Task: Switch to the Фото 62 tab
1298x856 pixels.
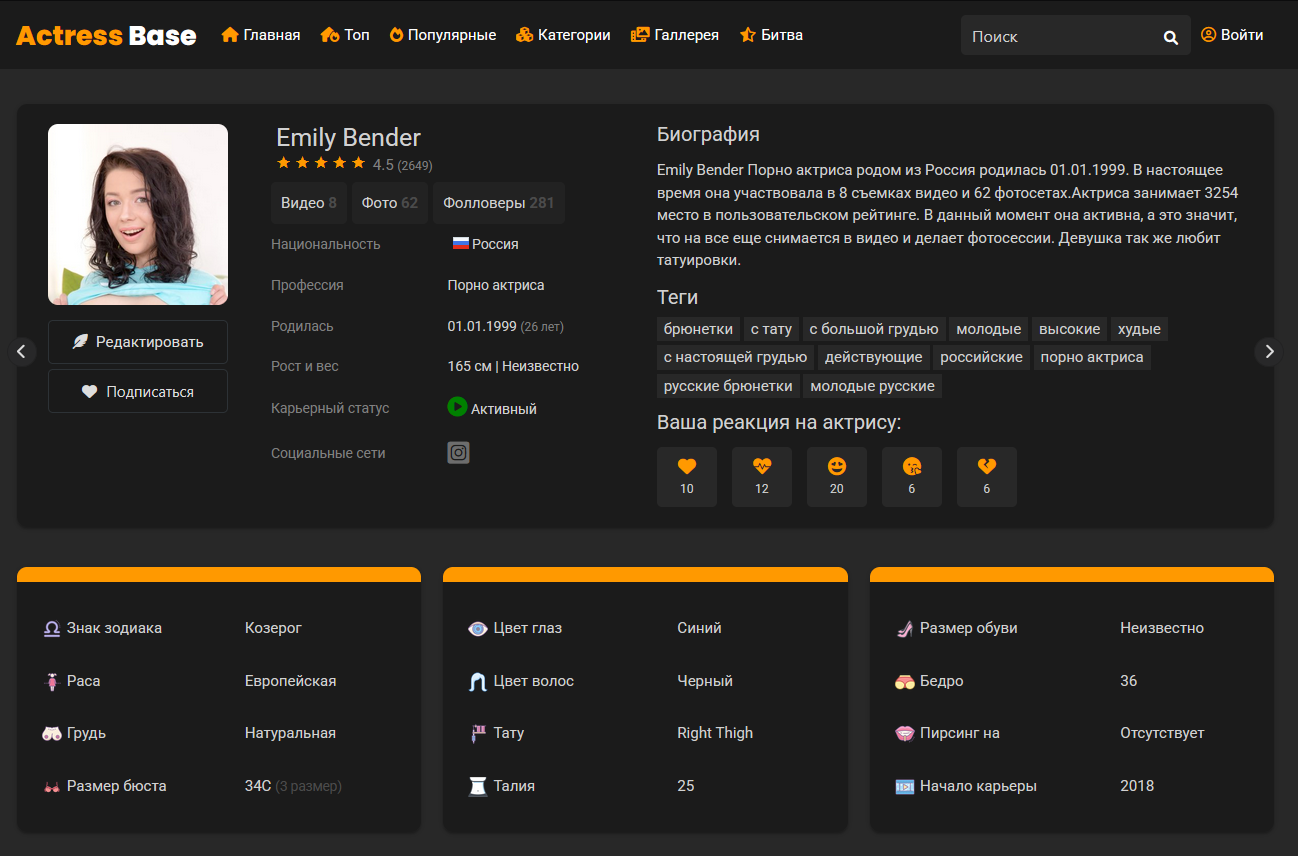Action: coord(390,203)
